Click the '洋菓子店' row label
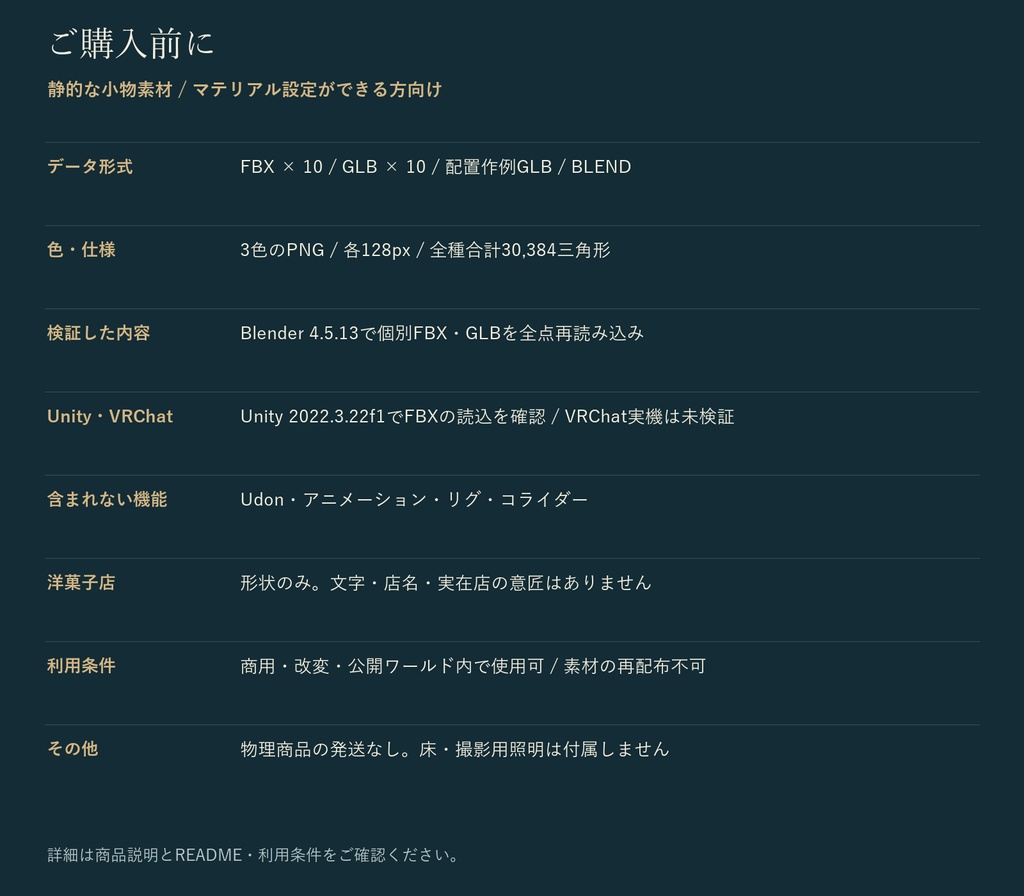 click(x=81, y=583)
